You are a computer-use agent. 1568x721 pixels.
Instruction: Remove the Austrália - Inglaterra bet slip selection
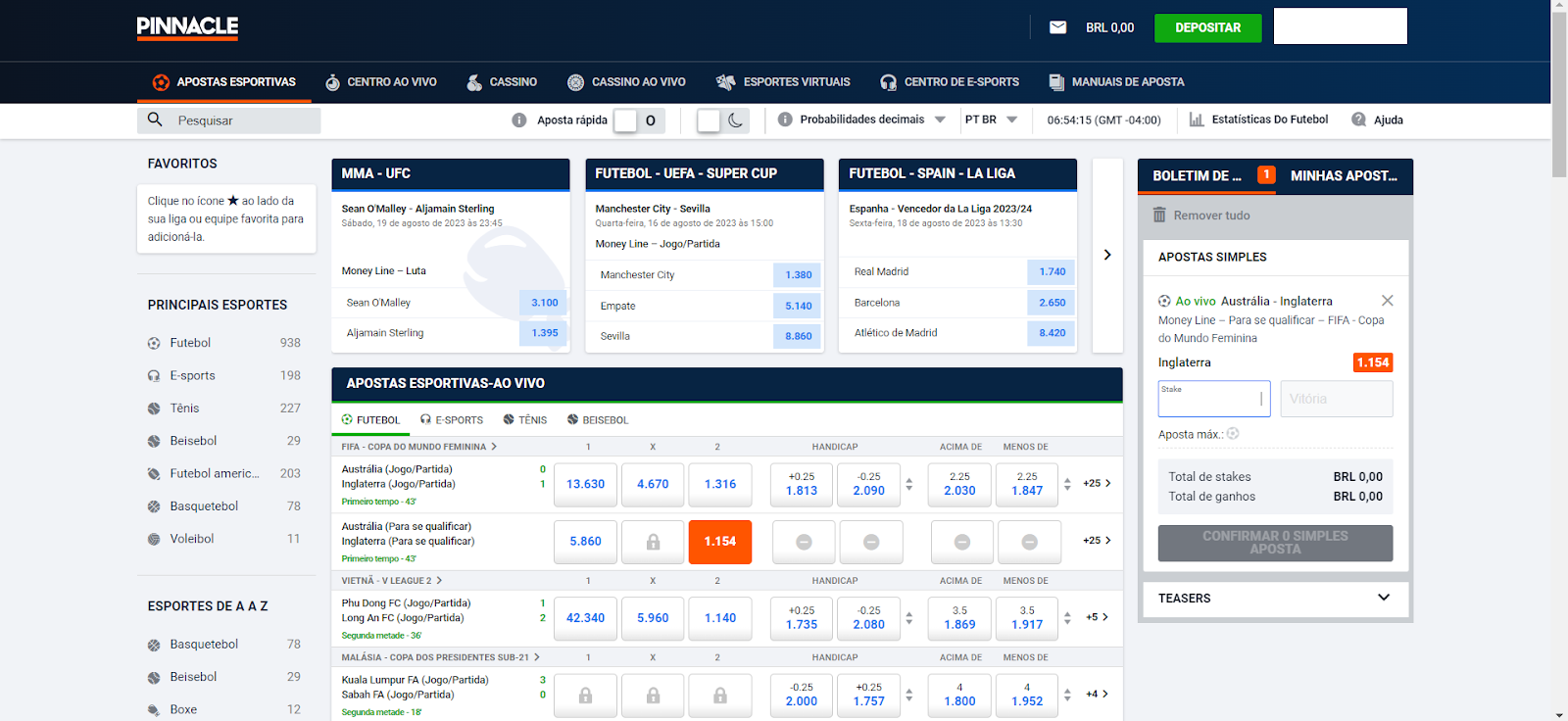click(1387, 301)
